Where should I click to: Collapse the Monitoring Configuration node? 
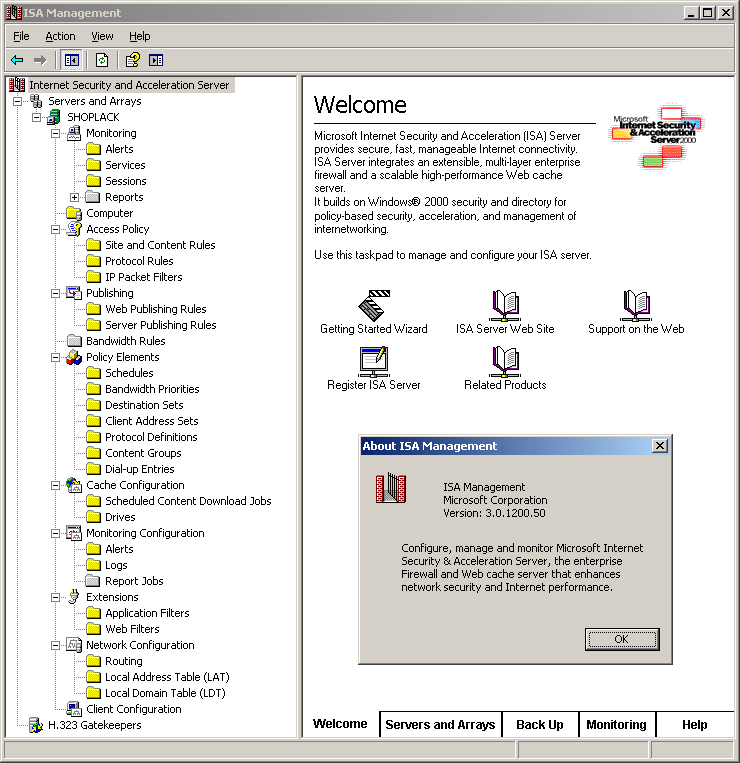55,533
